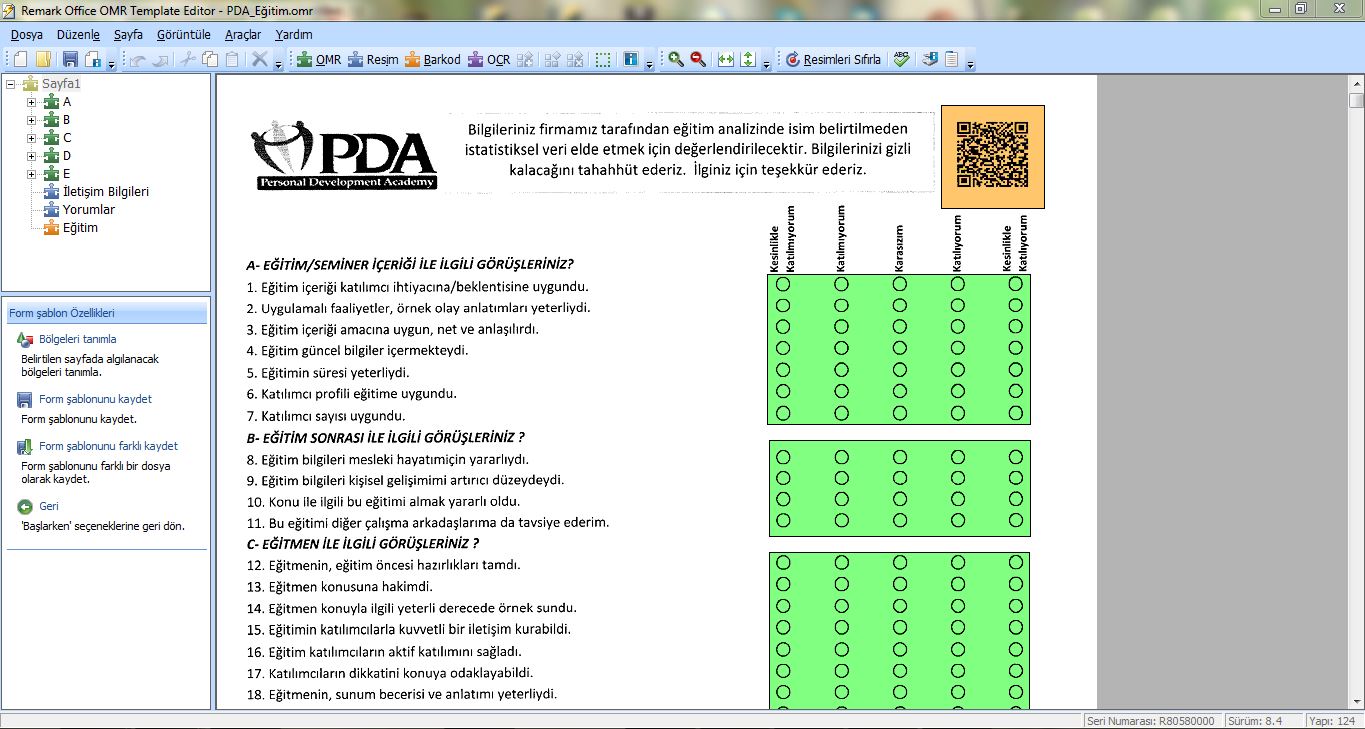Click the save template floppy icon
Screen dimensions: 1365x729
[70, 60]
